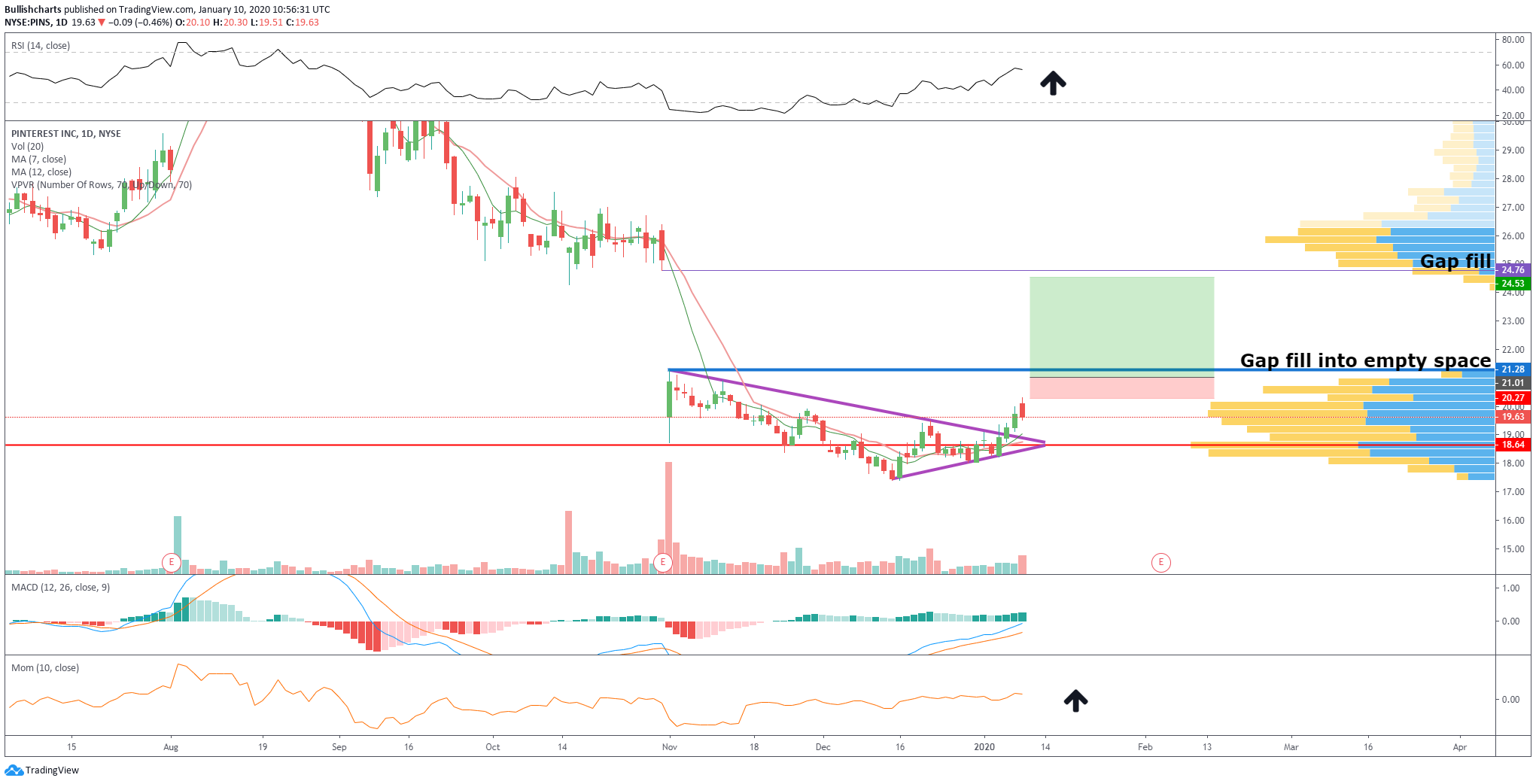Image resolution: width=1536 pixels, height=784 pixels.
Task: Open the upcoming earnings marker near Feb
Action: pos(1161,562)
